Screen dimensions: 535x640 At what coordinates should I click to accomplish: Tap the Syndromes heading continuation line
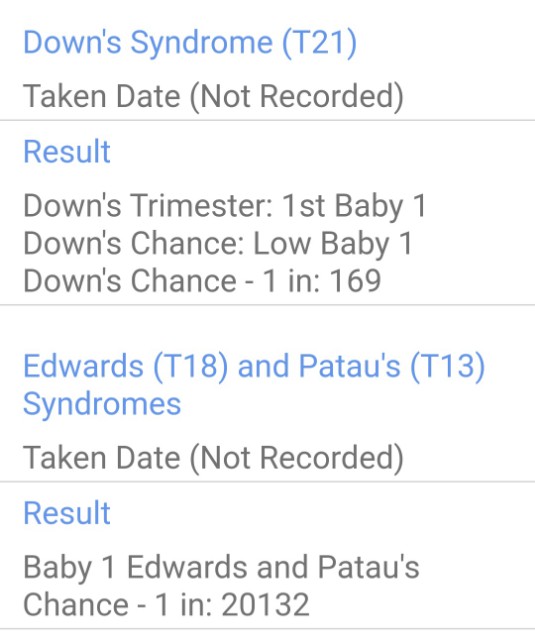click(102, 405)
